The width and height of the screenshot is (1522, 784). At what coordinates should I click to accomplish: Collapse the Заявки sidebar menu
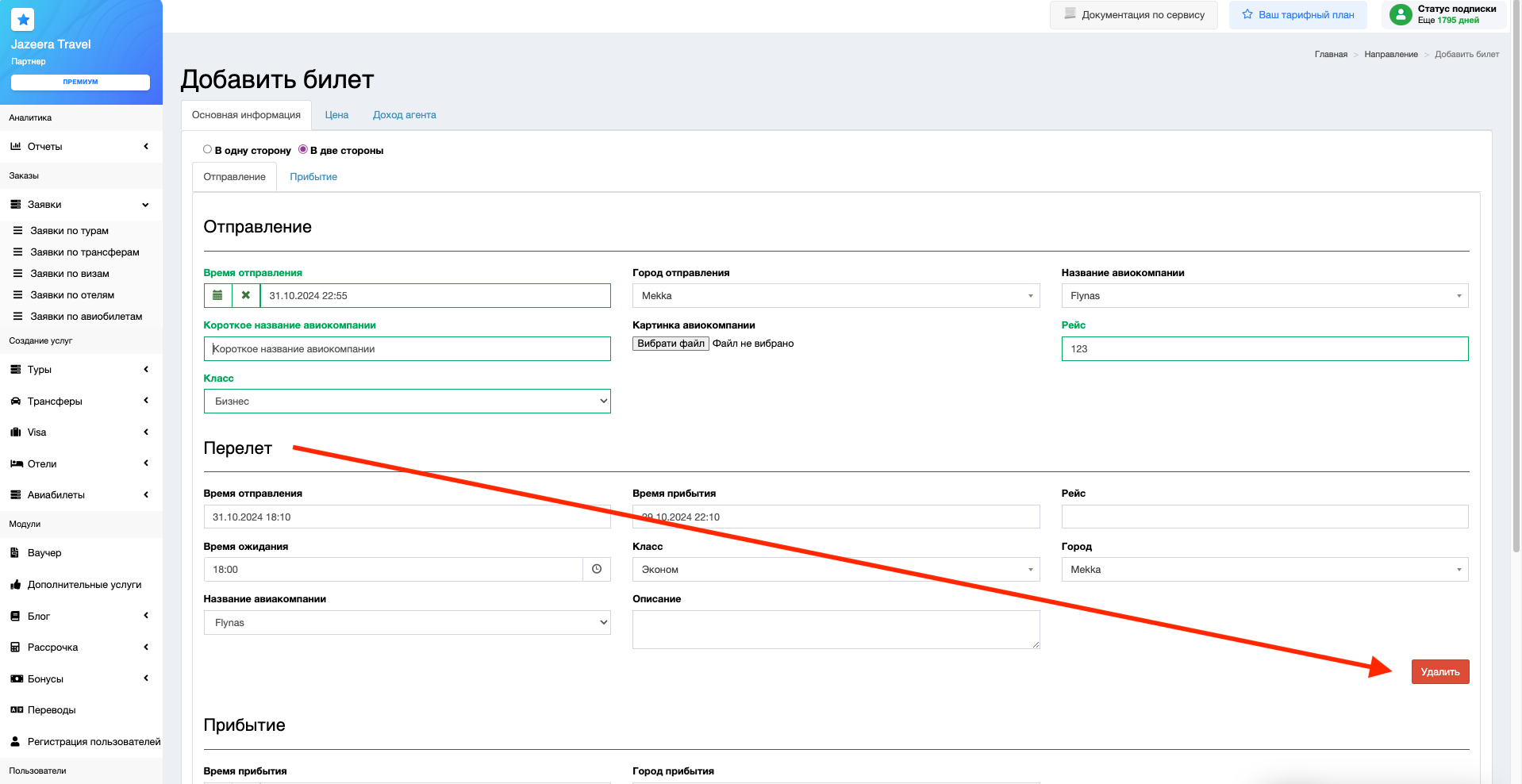pos(79,205)
